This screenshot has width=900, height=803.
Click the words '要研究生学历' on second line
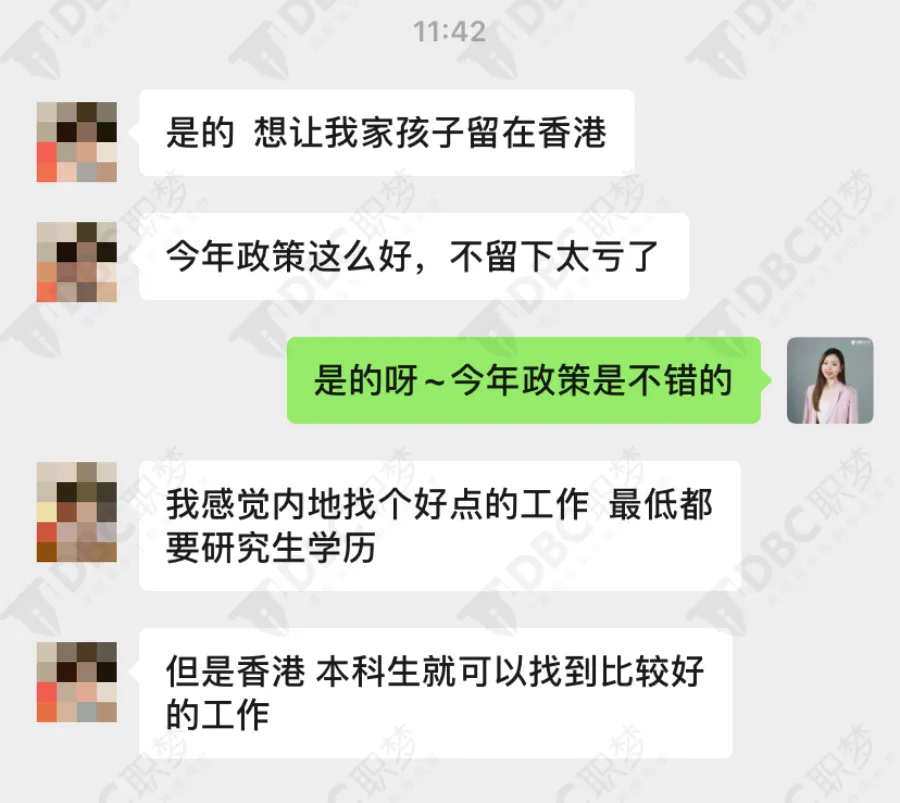pyautogui.click(x=271, y=547)
